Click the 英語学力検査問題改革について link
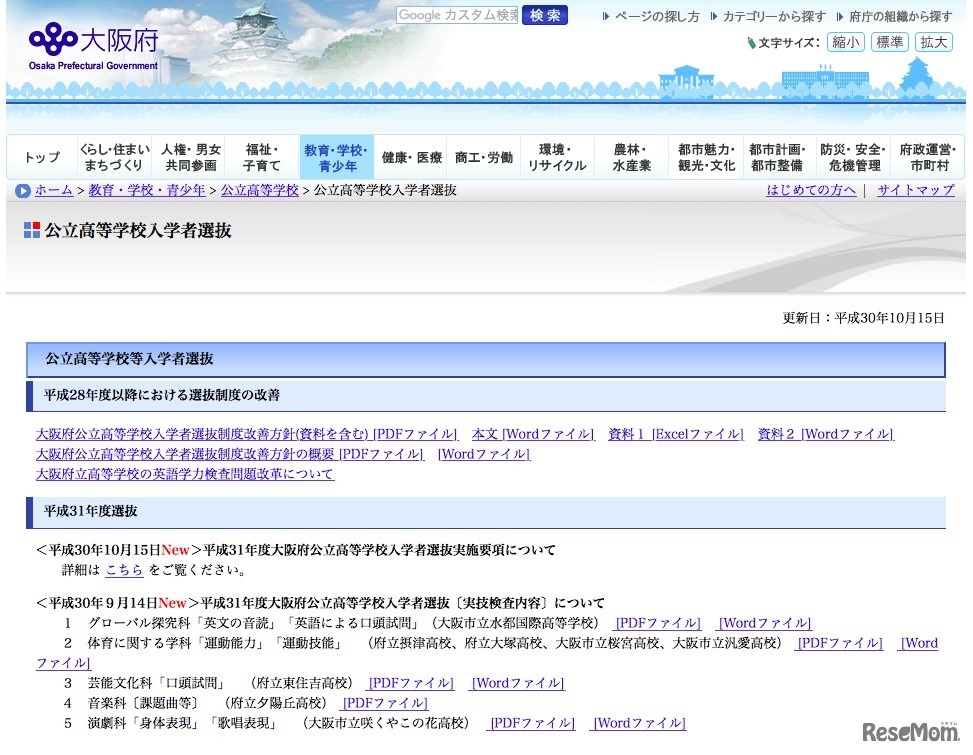 pyautogui.click(x=185, y=474)
